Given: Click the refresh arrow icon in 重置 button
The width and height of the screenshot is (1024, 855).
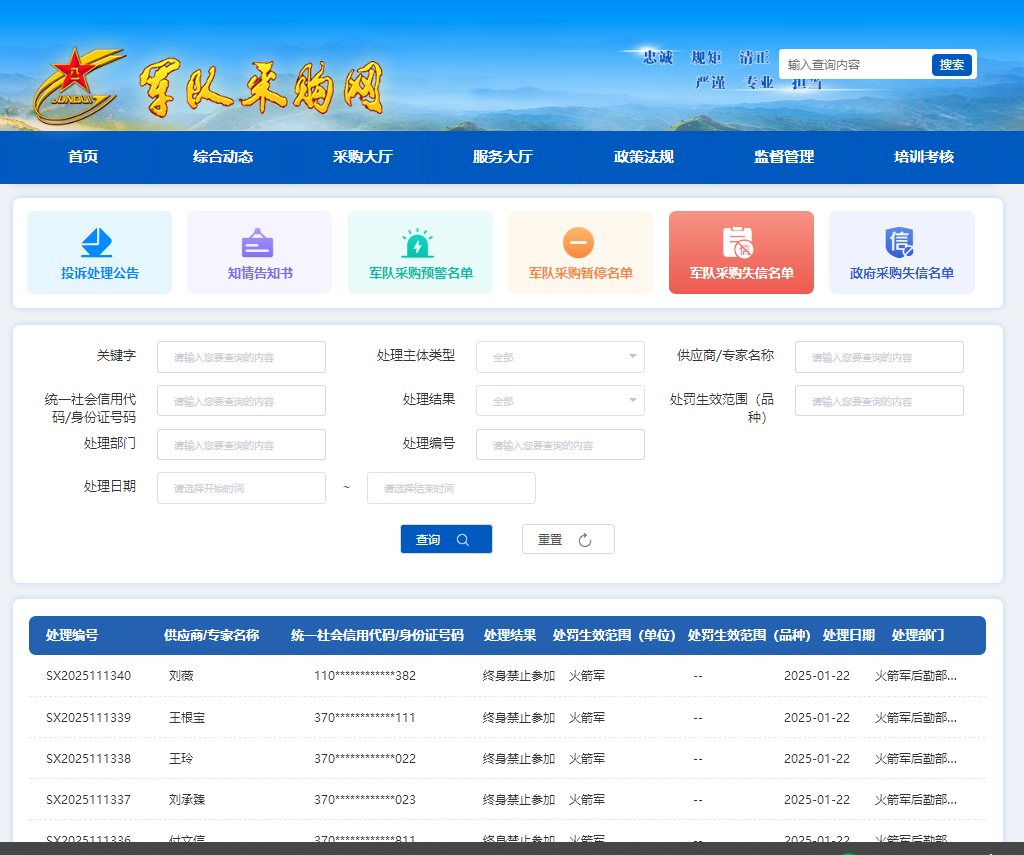Looking at the screenshot, I should click(585, 540).
